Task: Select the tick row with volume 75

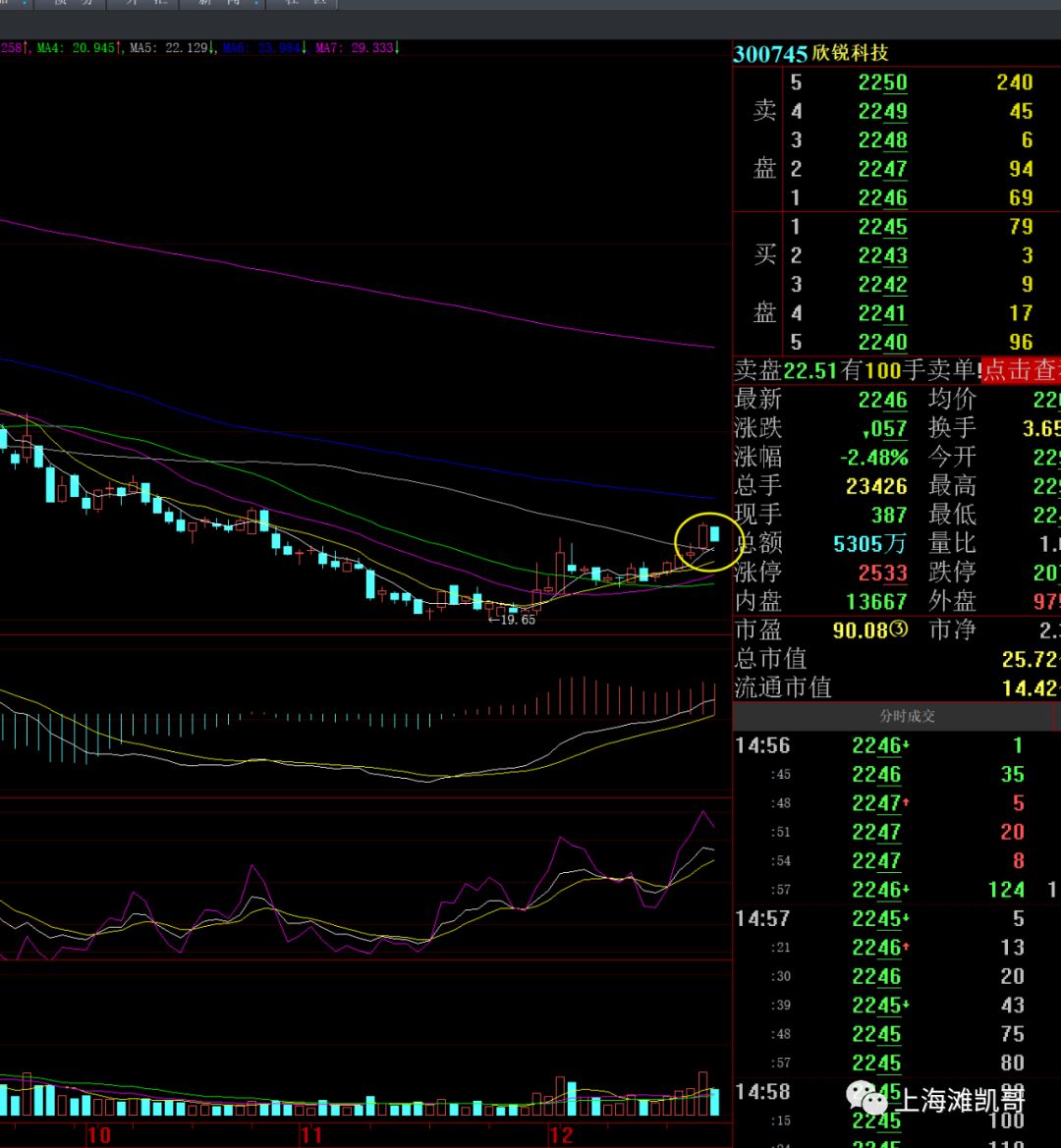Action: pos(896,1034)
